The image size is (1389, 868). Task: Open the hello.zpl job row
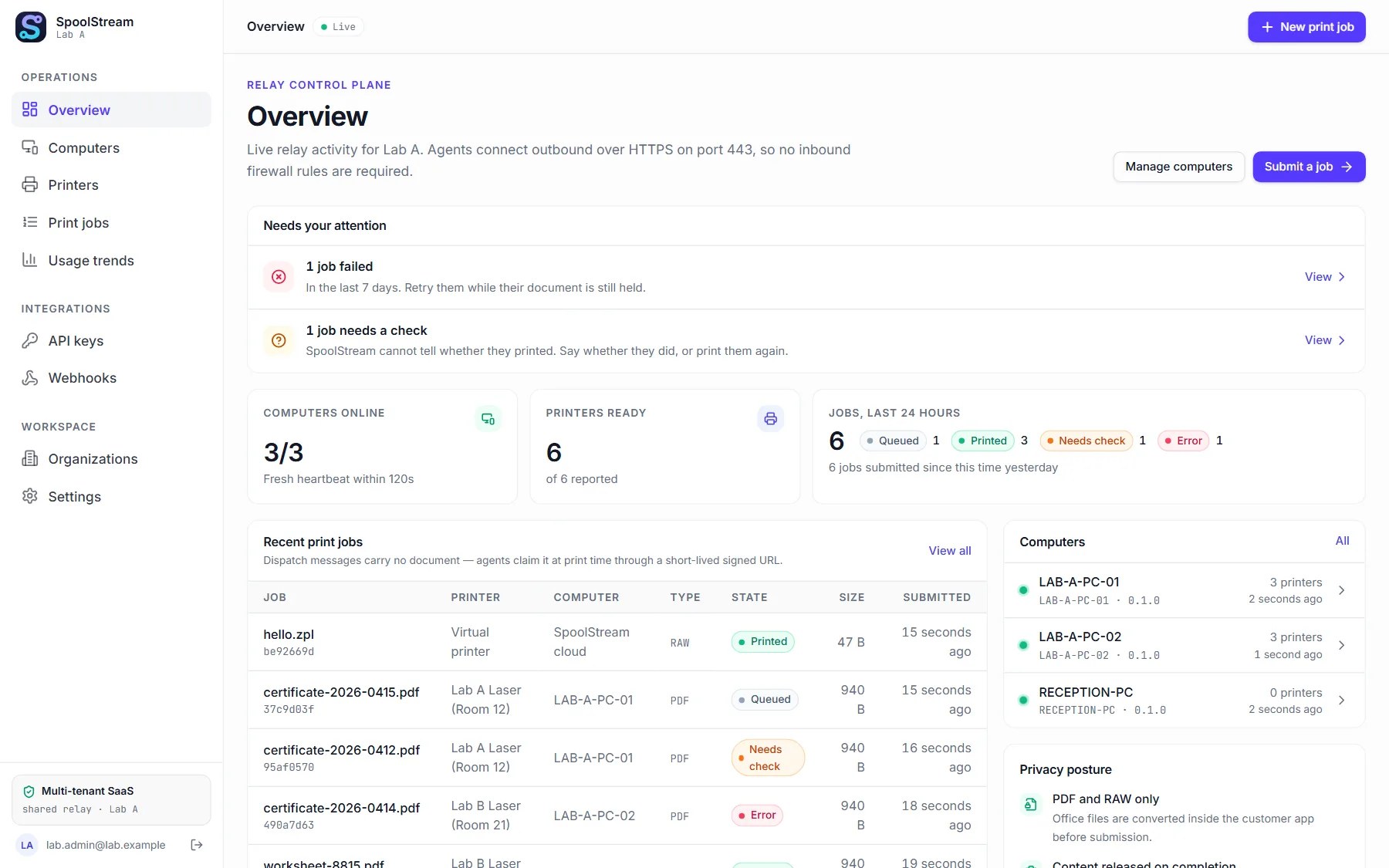[617, 642]
